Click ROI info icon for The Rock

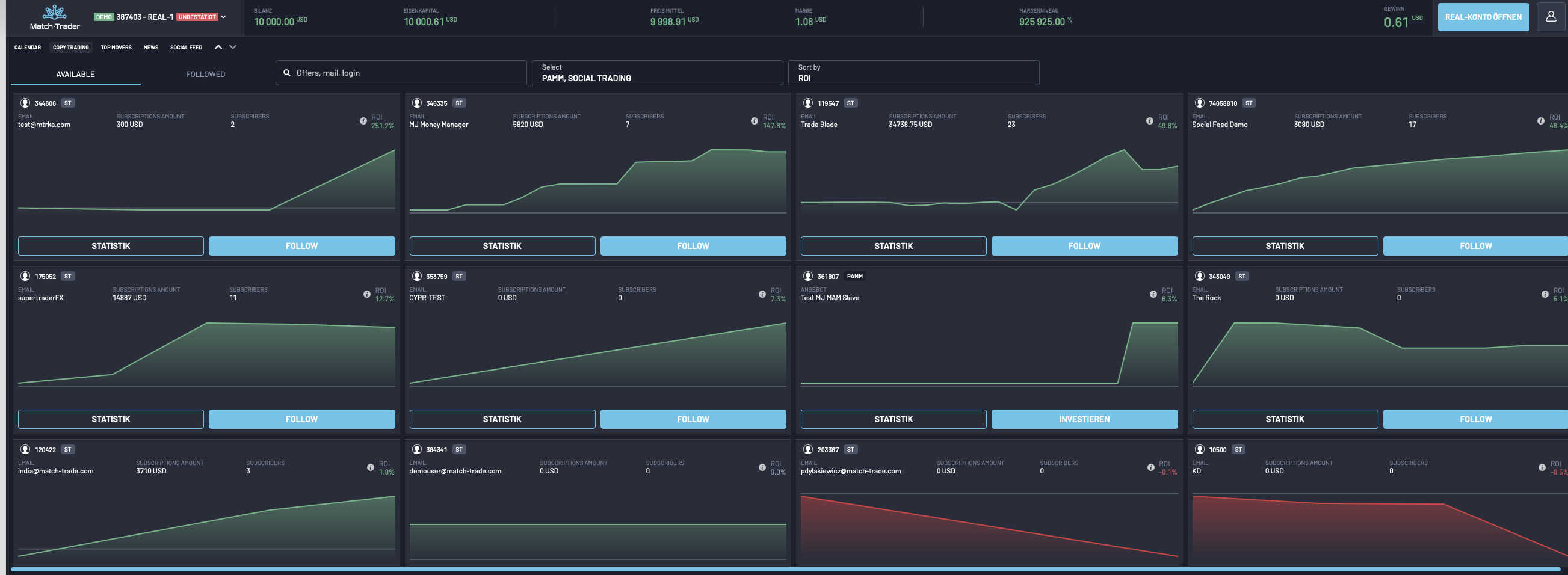pyautogui.click(x=1545, y=295)
